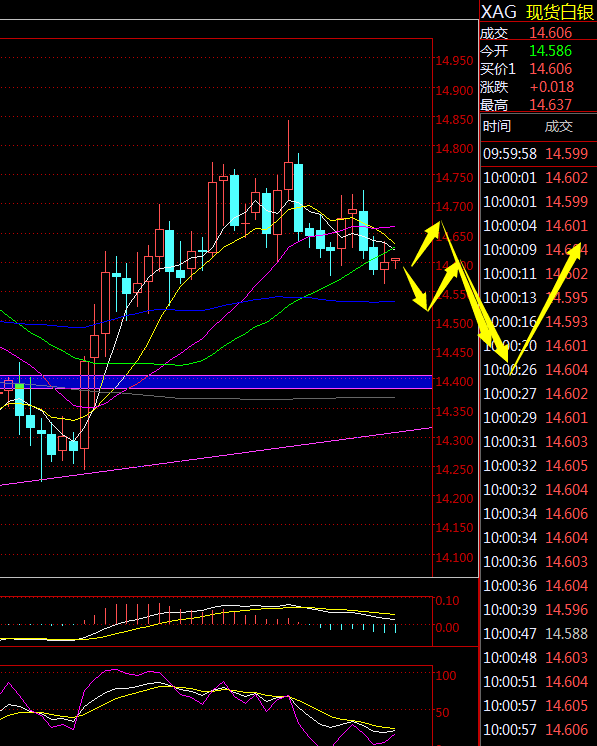597x746 pixels.
Task: Select the rising magenta trendline
Action: coord(216,456)
